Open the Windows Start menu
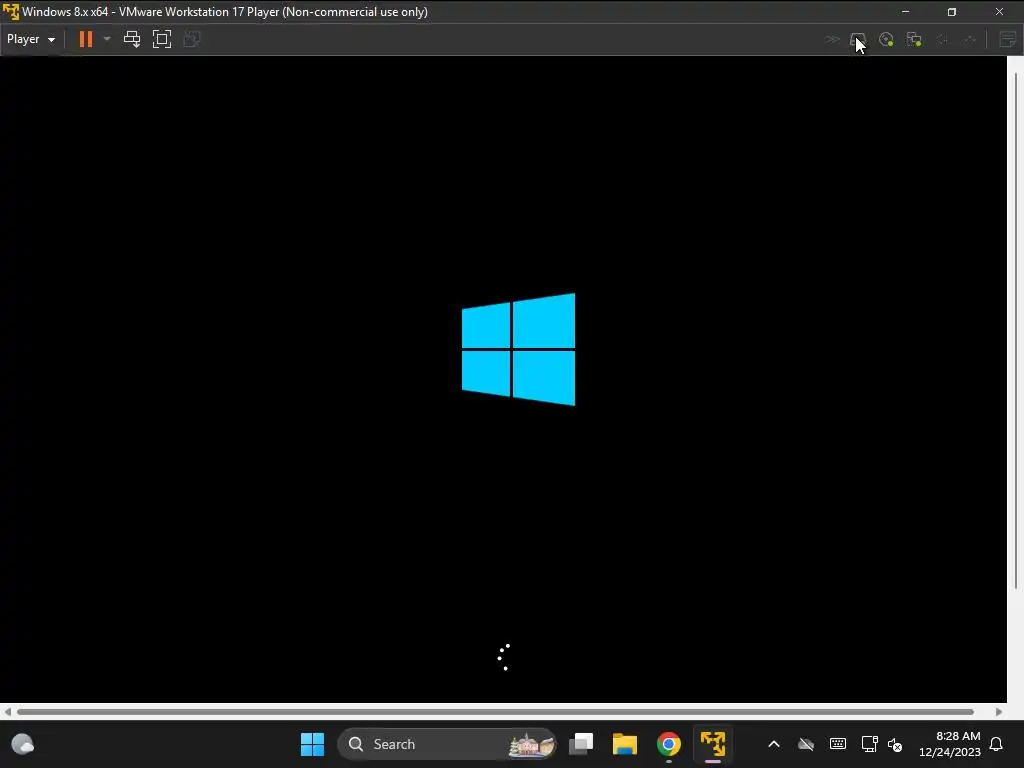The image size is (1024, 768). [312, 744]
